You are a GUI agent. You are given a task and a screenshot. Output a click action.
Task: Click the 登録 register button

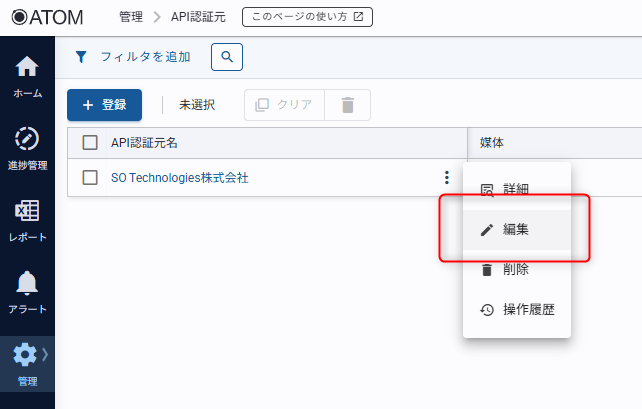pyautogui.click(x=104, y=105)
